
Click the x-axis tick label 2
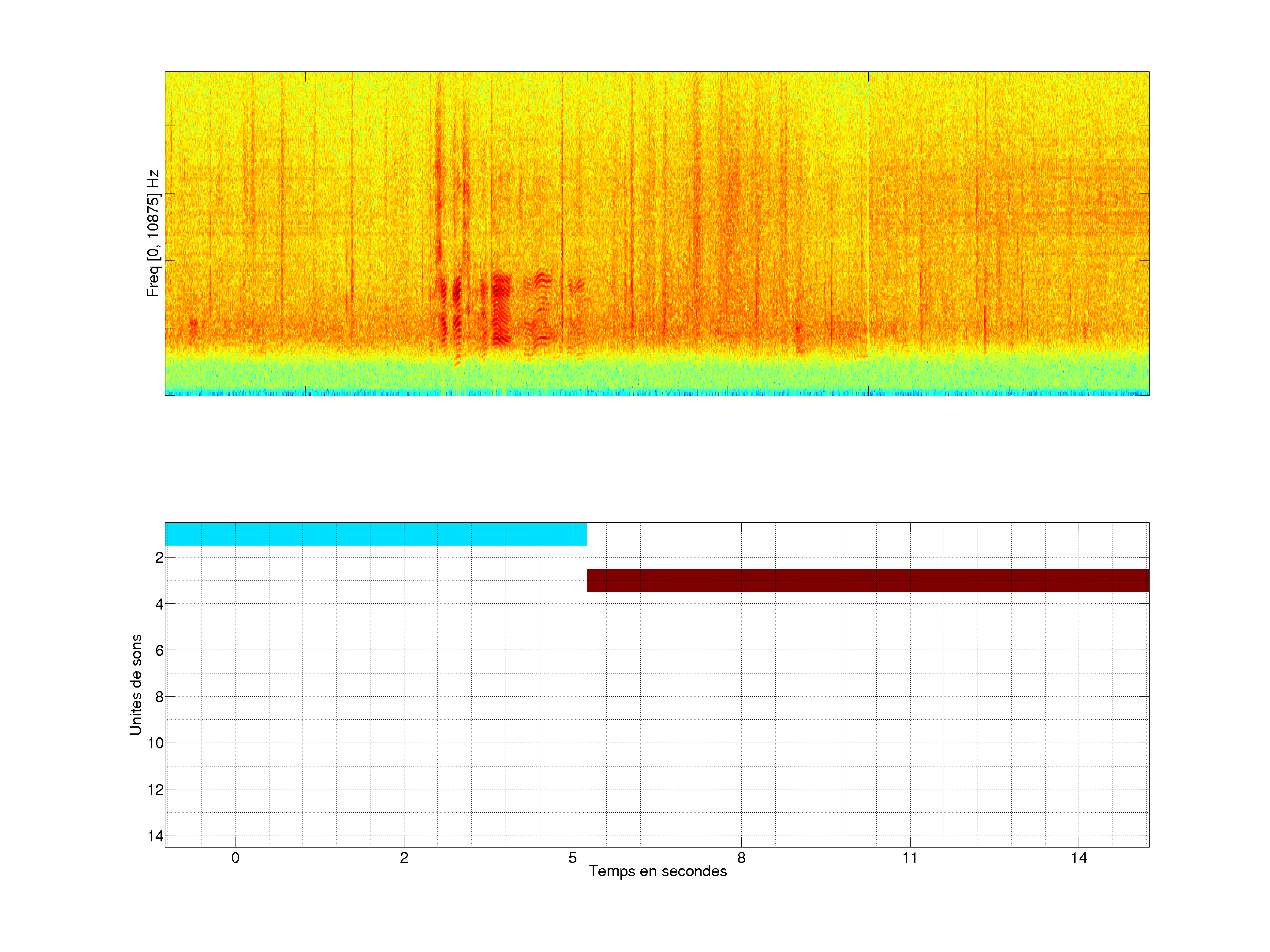tap(403, 858)
